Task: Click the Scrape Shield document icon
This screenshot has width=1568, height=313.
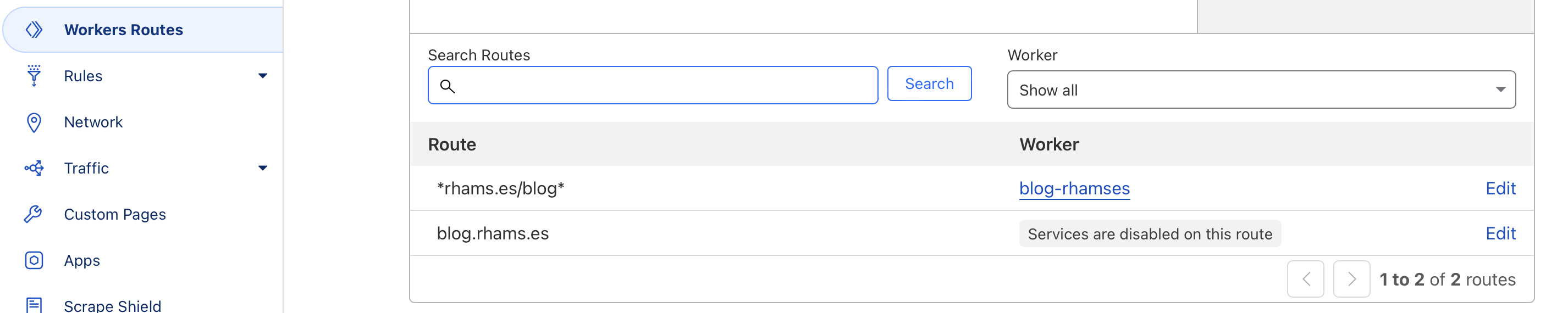Action: [34, 305]
